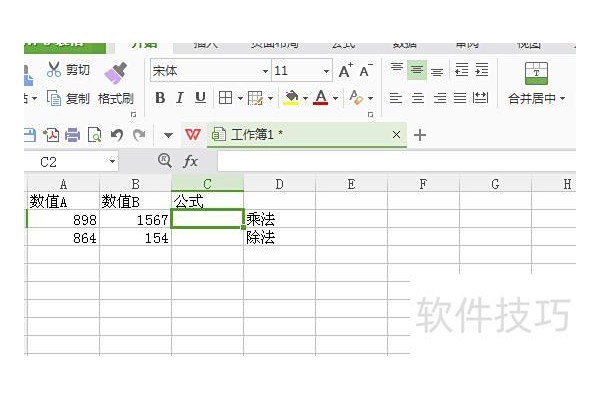Select cell labeled 除法
The height and width of the screenshot is (400, 600).
click(x=279, y=237)
